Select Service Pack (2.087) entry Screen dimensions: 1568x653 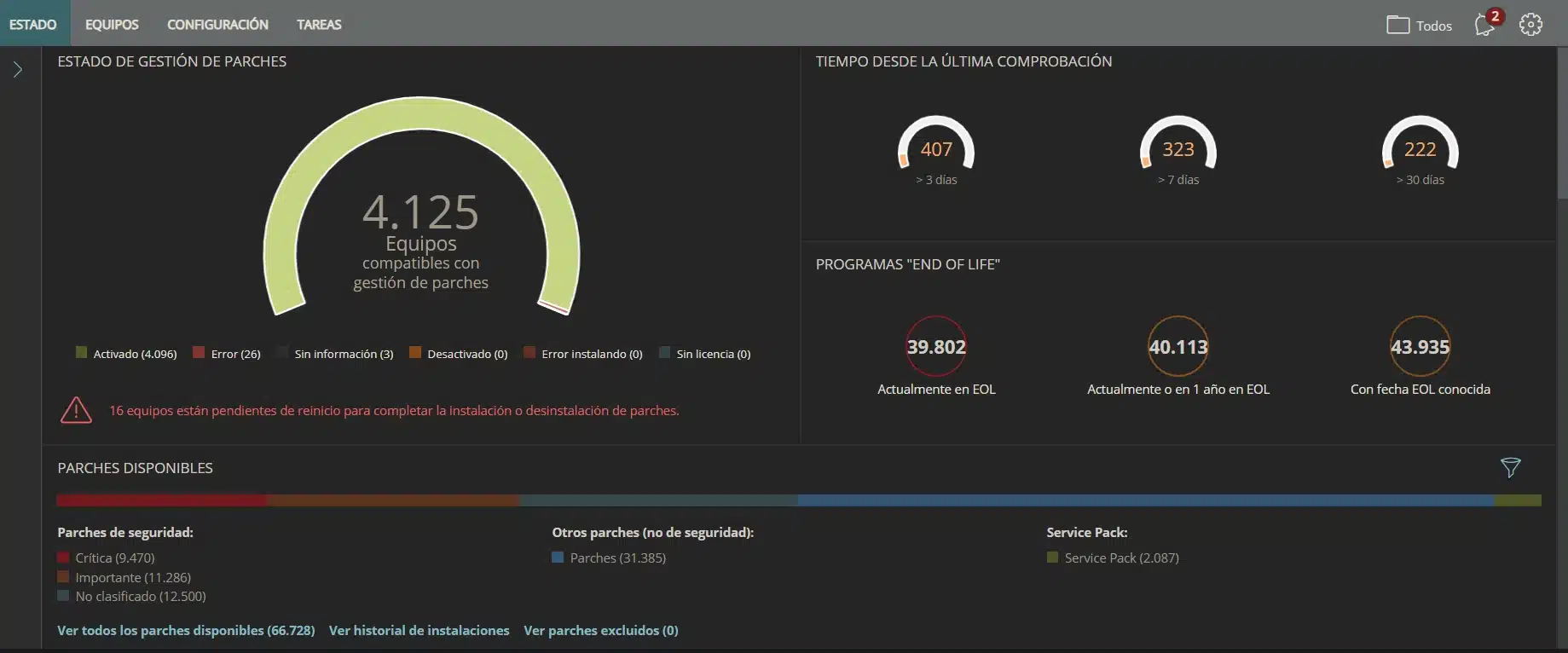(1113, 558)
